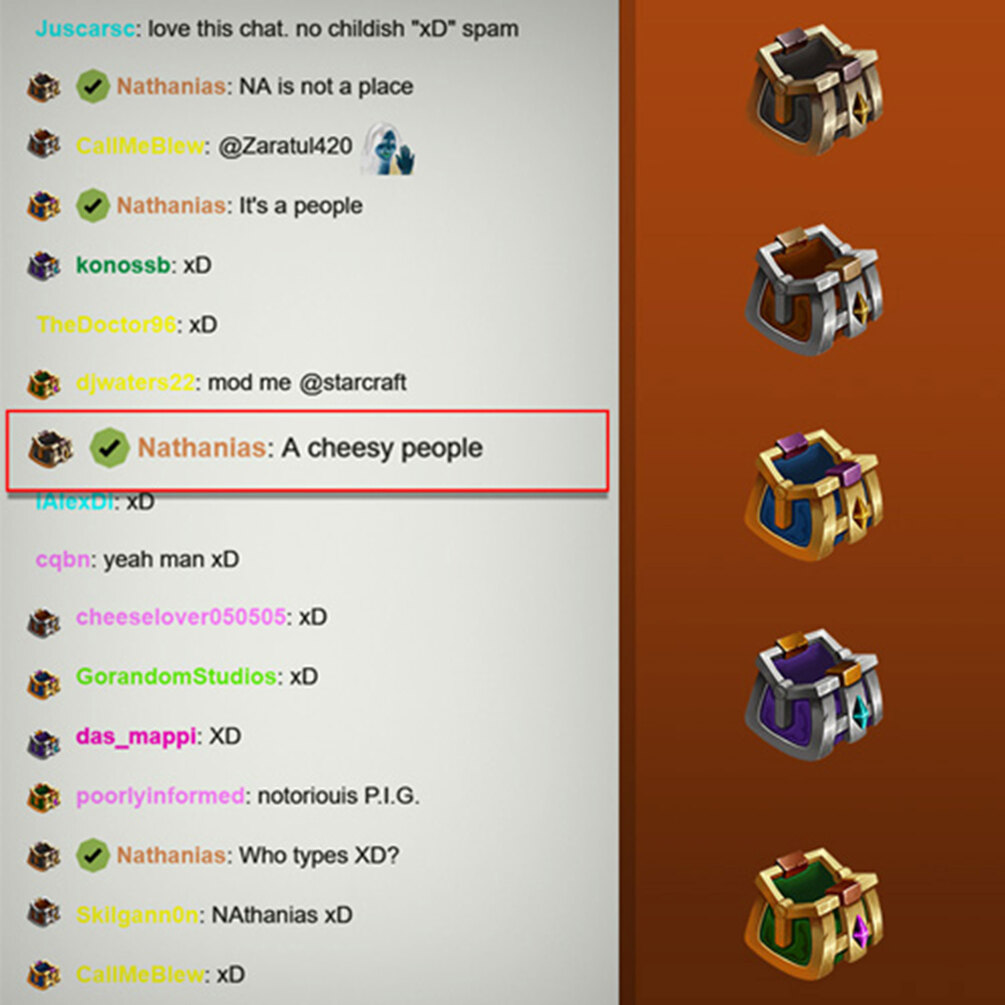Open poorlyinformed's user profile
Screen dimensions: 1005x1005
pyautogui.click(x=160, y=796)
